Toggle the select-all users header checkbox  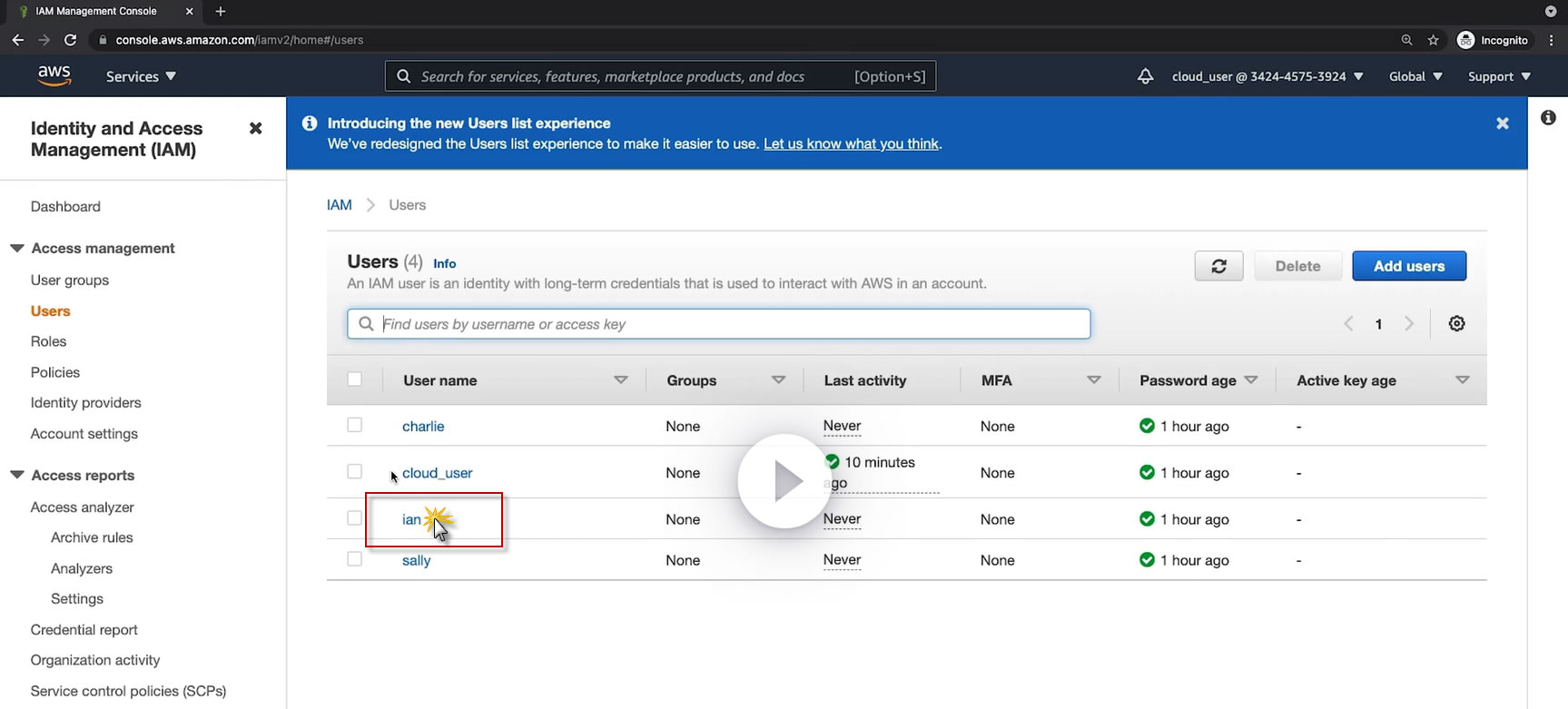355,379
